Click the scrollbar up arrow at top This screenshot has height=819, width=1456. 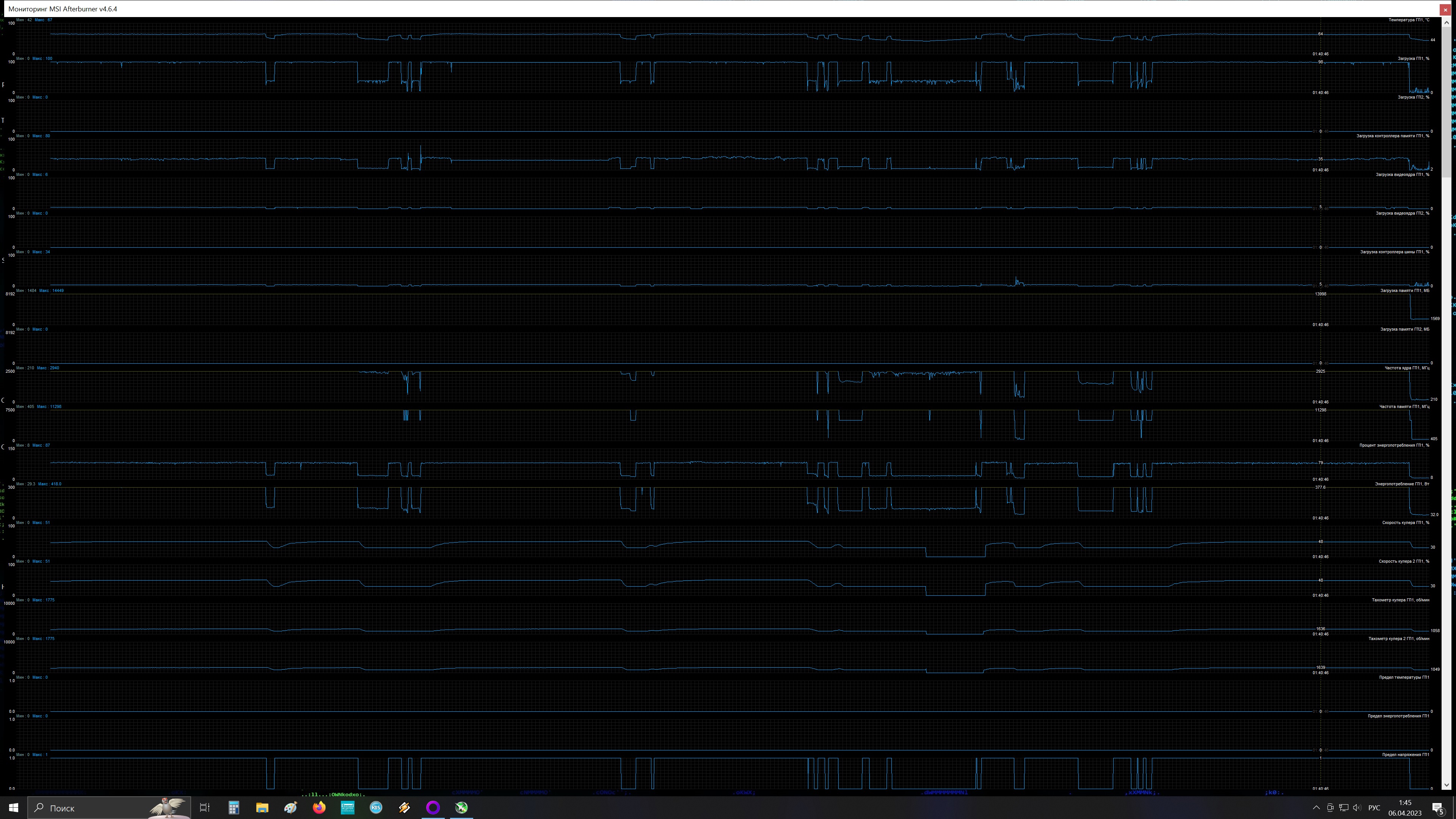(x=1447, y=23)
